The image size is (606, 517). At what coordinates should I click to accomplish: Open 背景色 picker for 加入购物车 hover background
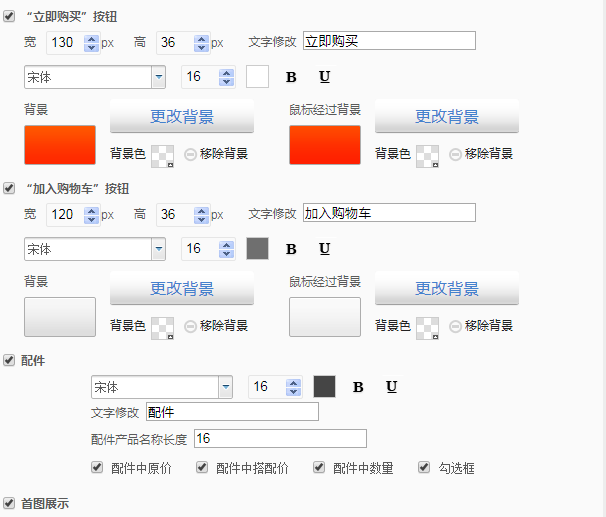pos(427,326)
